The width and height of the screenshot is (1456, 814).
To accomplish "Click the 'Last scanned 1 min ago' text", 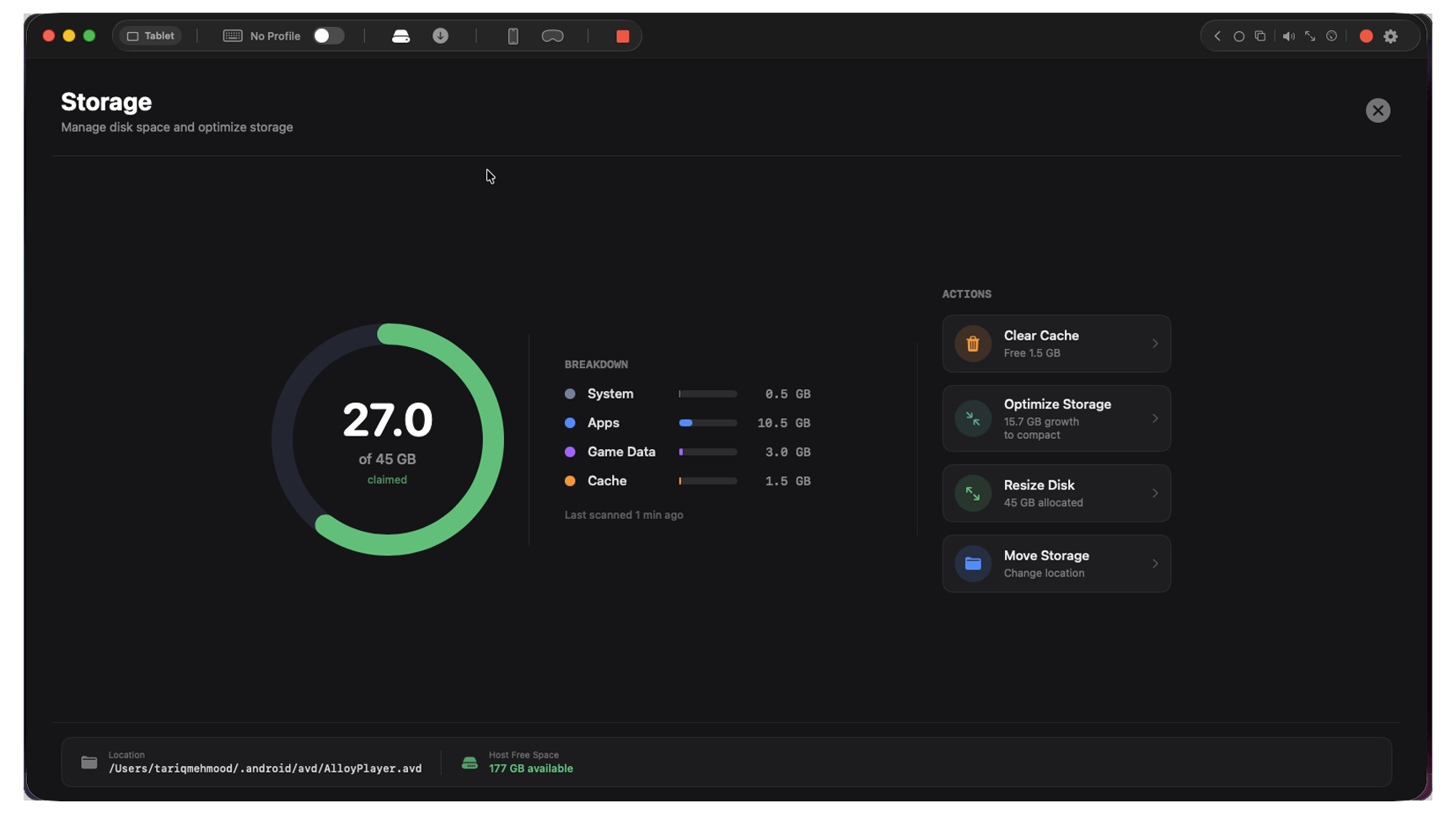I will point(624,515).
